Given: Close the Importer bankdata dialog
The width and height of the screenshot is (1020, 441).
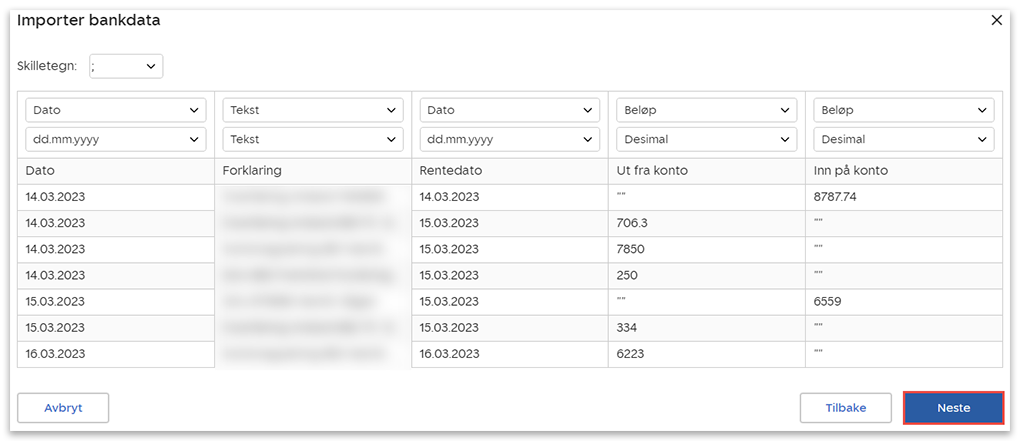Looking at the screenshot, I should [996, 20].
